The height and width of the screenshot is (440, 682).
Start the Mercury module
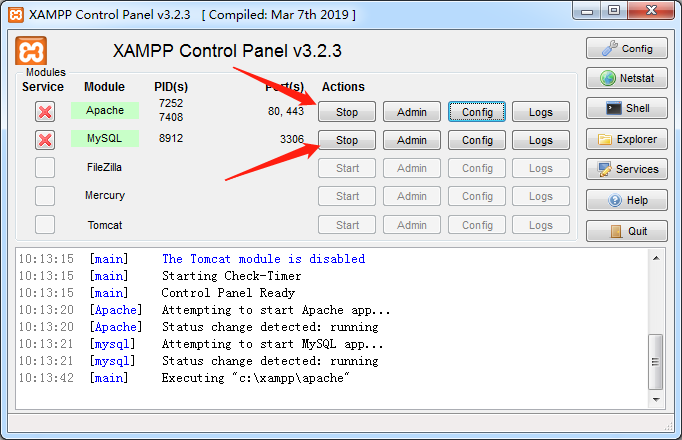click(x=347, y=197)
